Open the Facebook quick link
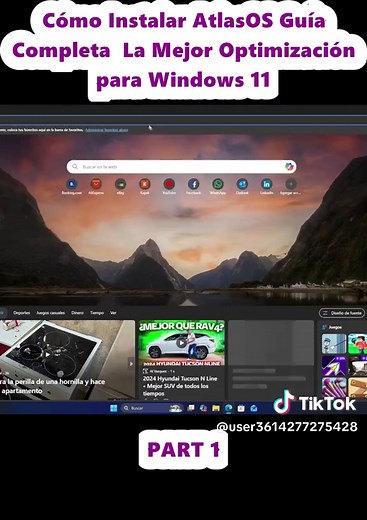 point(193,184)
